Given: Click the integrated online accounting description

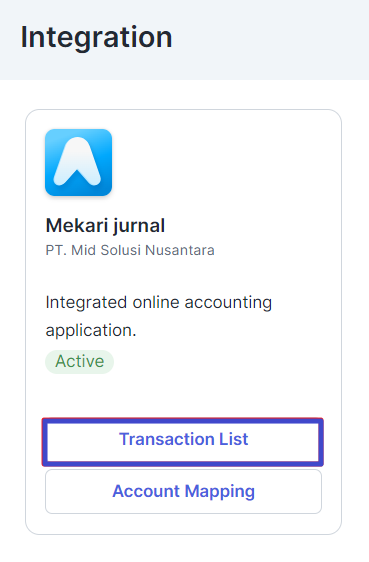Looking at the screenshot, I should click(x=159, y=316).
